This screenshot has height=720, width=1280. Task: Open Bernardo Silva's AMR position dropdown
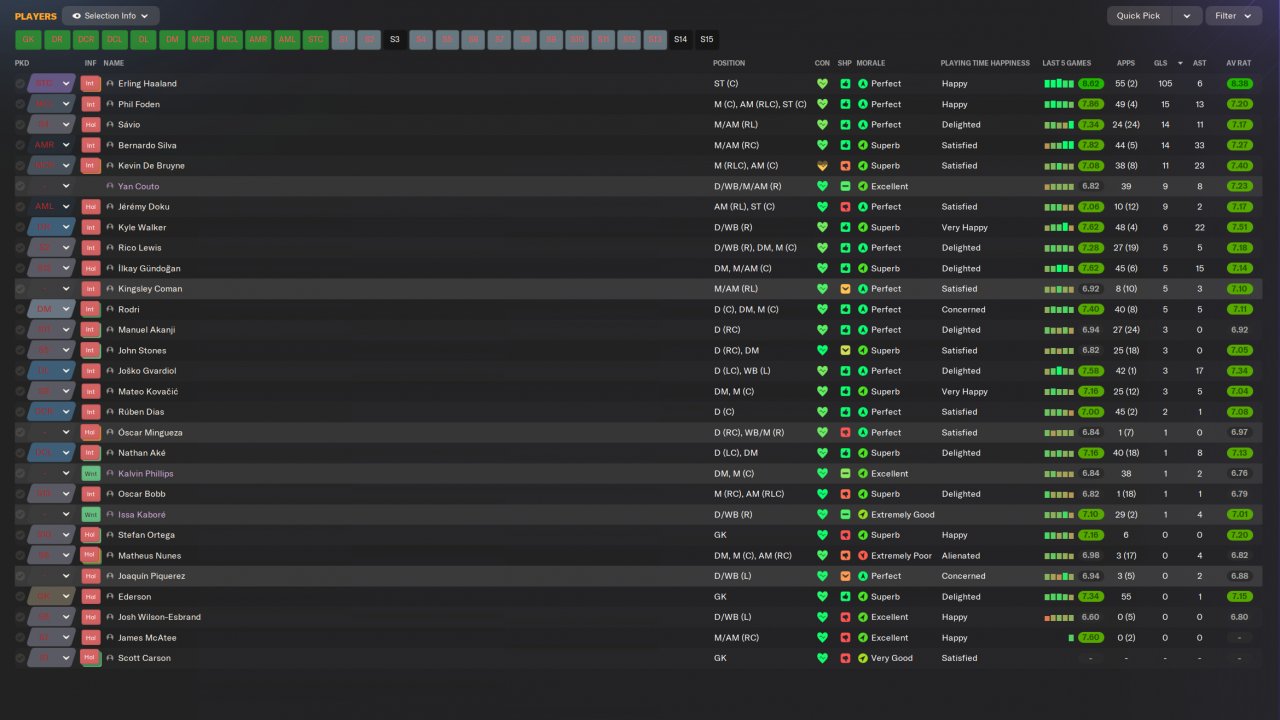coord(52,146)
